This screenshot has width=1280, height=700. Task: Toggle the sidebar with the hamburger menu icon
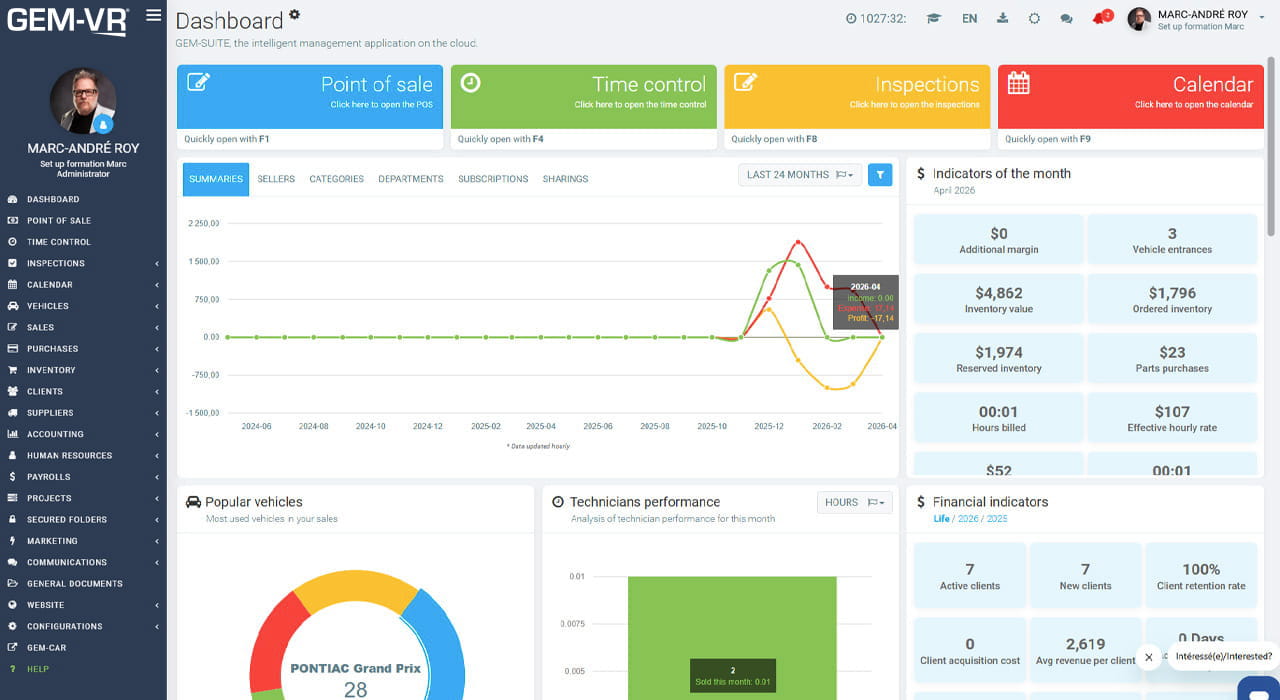pyautogui.click(x=153, y=15)
